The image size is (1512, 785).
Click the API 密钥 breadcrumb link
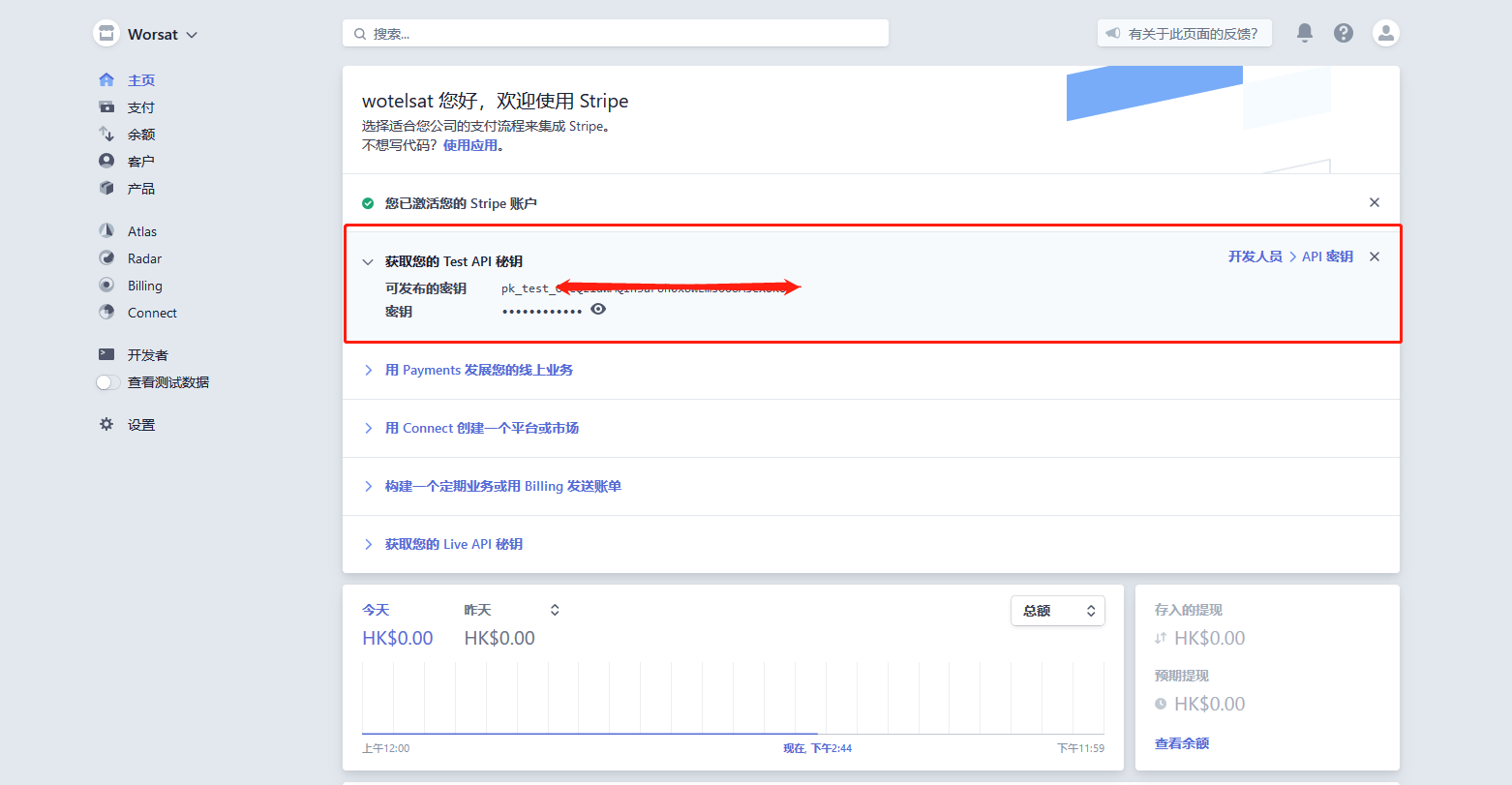(x=1328, y=257)
